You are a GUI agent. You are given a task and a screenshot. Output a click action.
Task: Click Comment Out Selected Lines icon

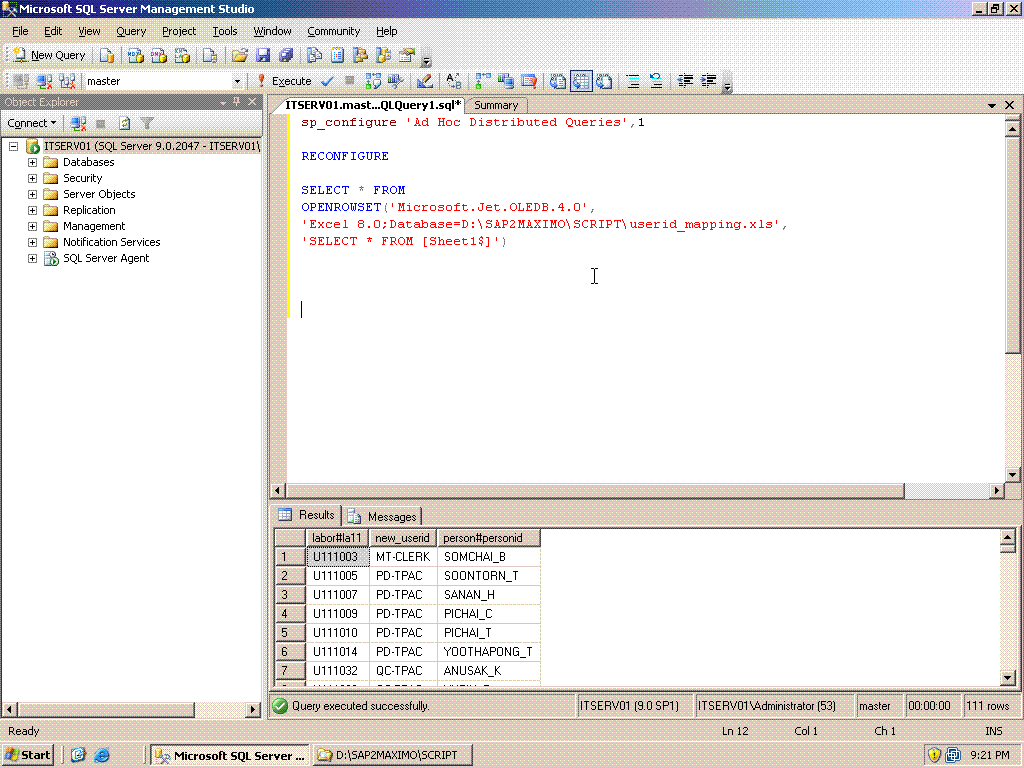pyautogui.click(x=633, y=81)
